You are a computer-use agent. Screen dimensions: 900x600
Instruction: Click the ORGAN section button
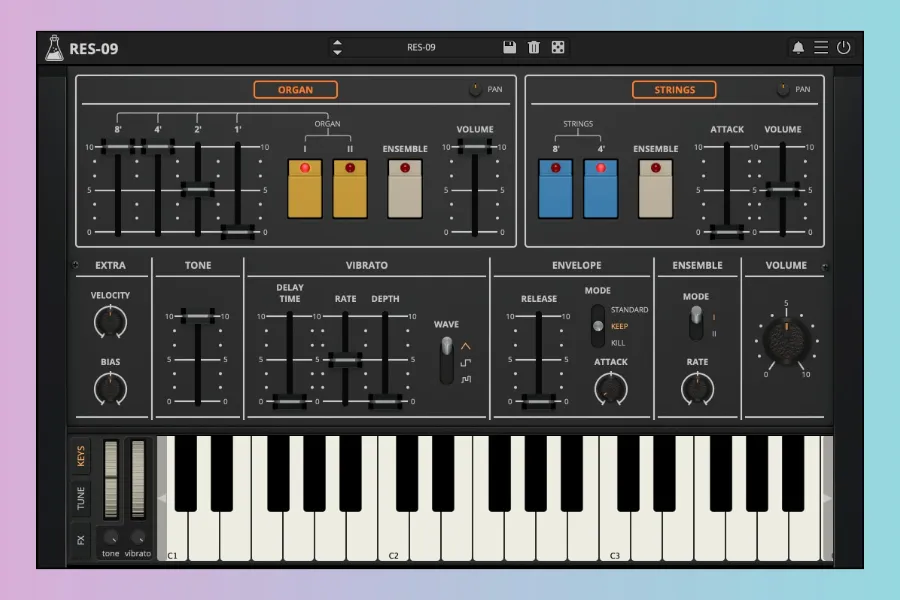[x=295, y=90]
